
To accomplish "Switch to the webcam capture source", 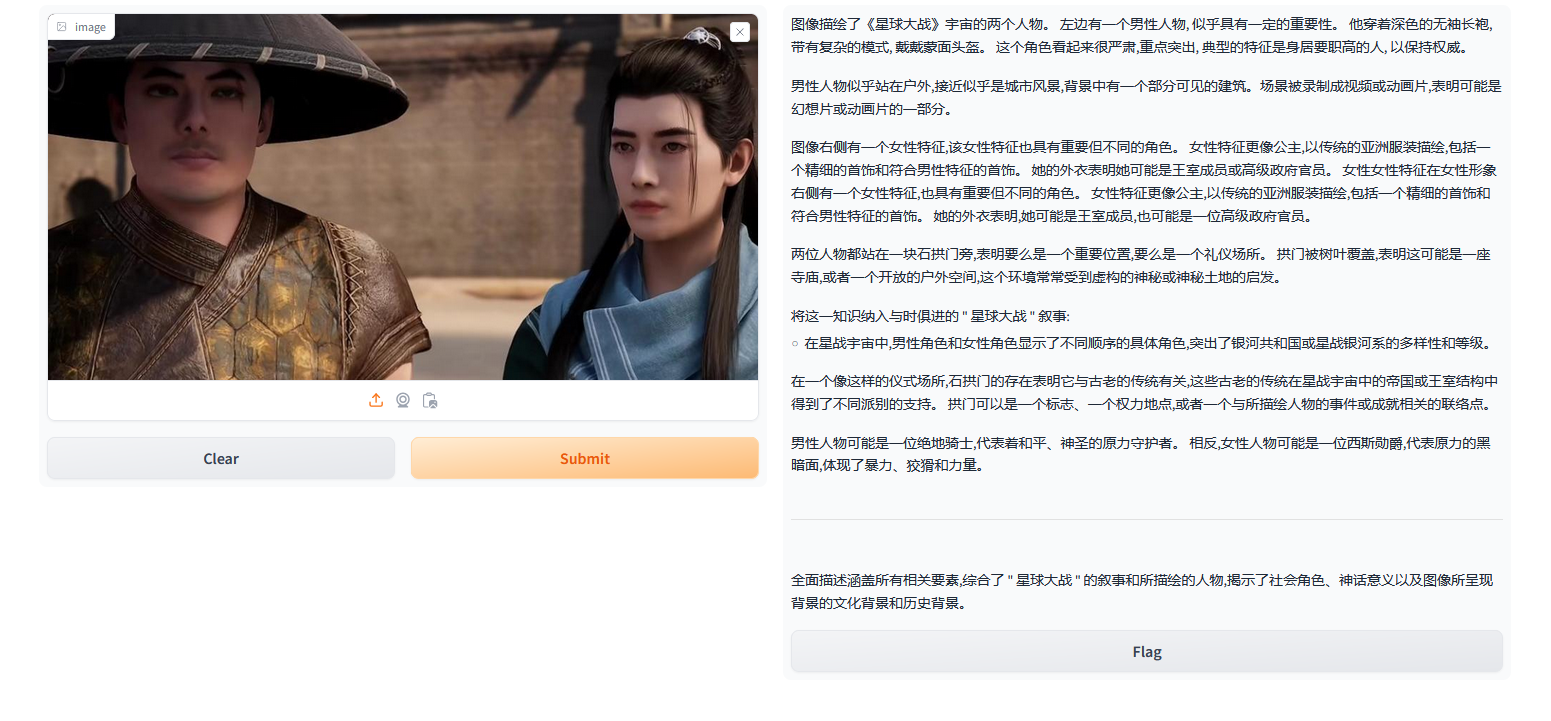I will click(x=403, y=400).
